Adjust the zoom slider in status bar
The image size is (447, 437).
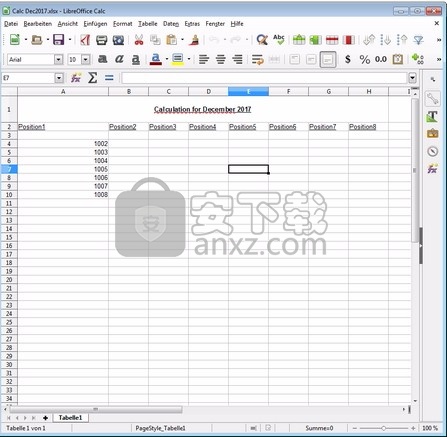384,428
